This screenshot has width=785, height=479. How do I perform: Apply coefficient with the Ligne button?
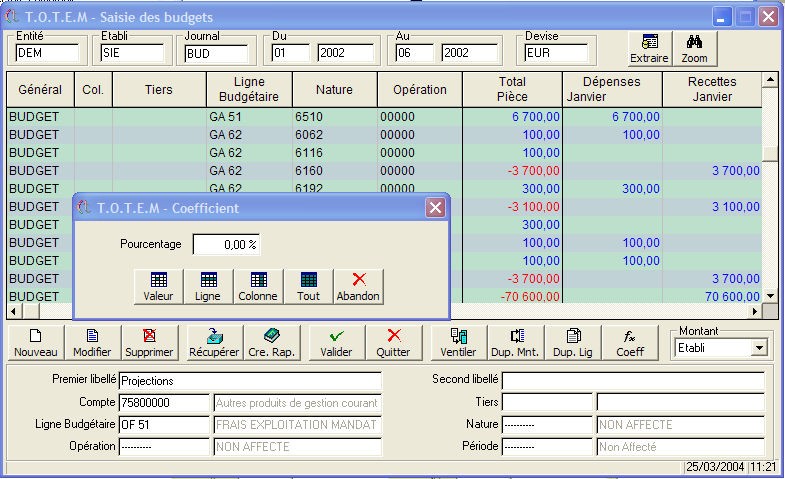tap(208, 286)
